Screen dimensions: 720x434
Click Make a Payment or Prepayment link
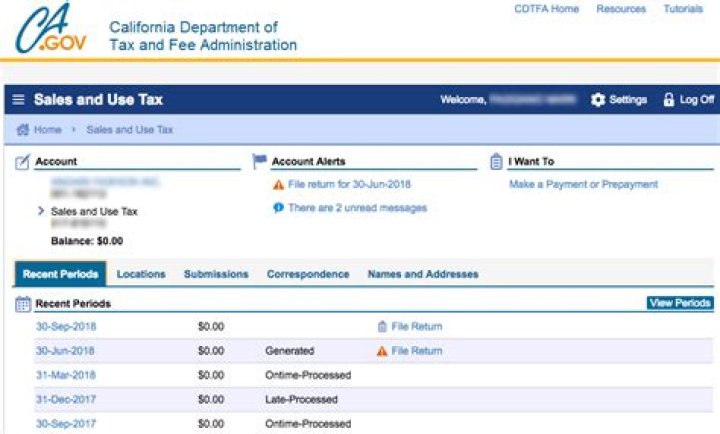pyautogui.click(x=584, y=185)
